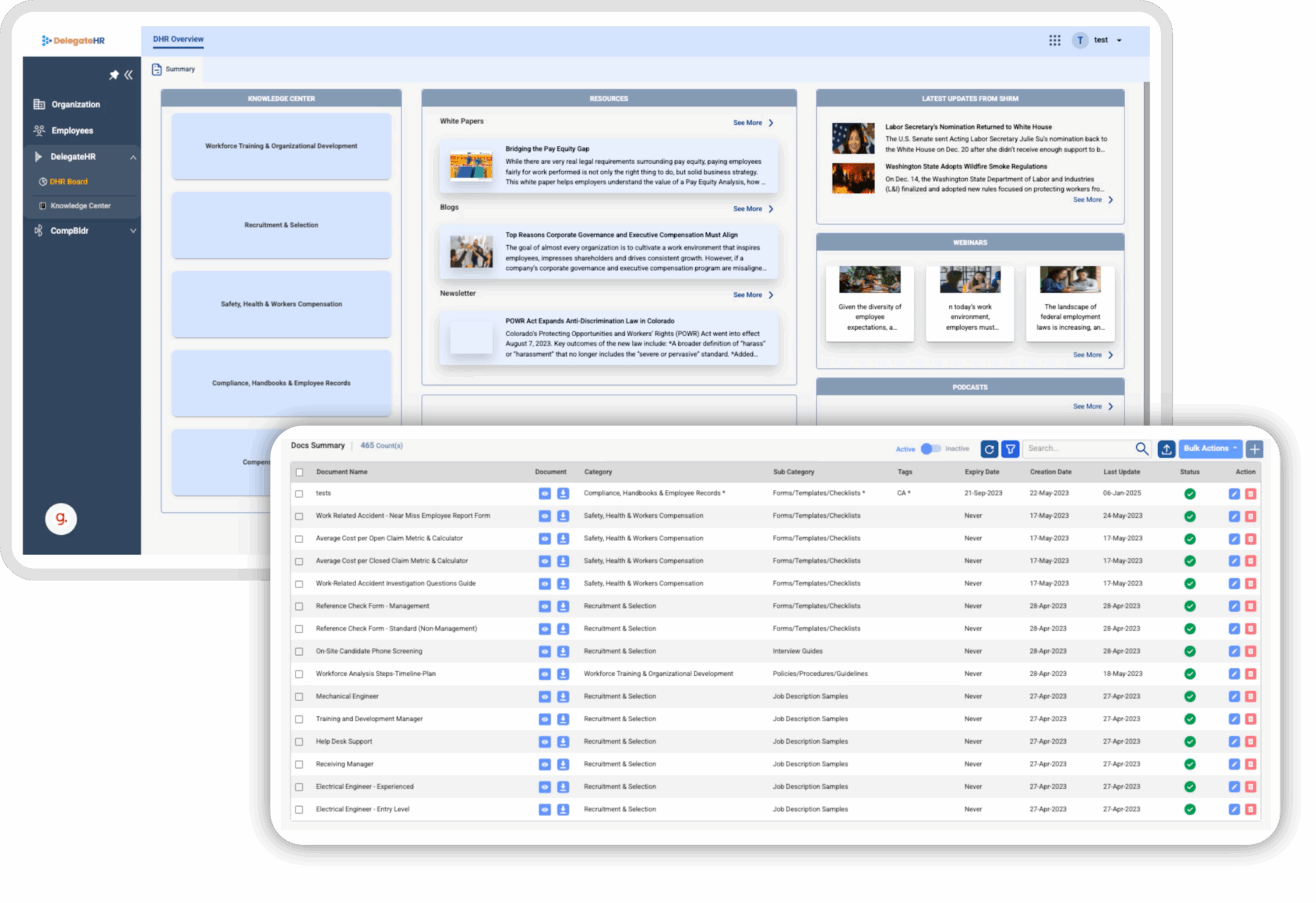
Task: Download the Mechanical Engineer document
Action: [564, 697]
